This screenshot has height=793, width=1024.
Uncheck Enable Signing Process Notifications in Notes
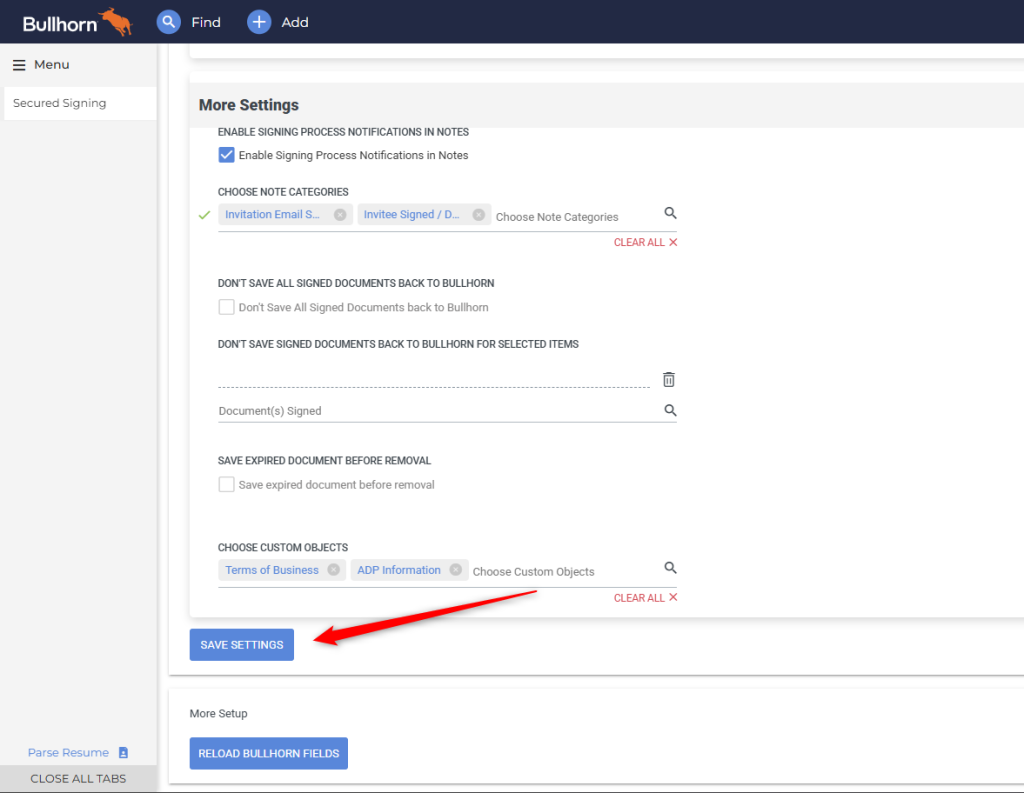[x=225, y=155]
